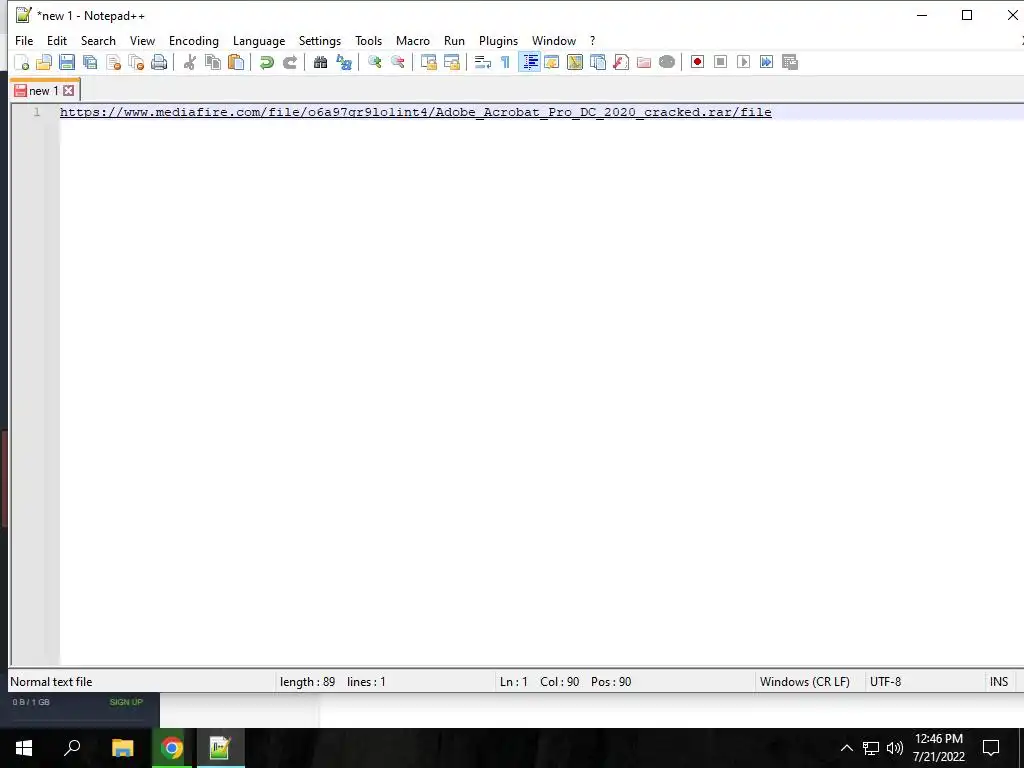Open the View menu
Screen dimensions: 1024x768
[142, 40]
